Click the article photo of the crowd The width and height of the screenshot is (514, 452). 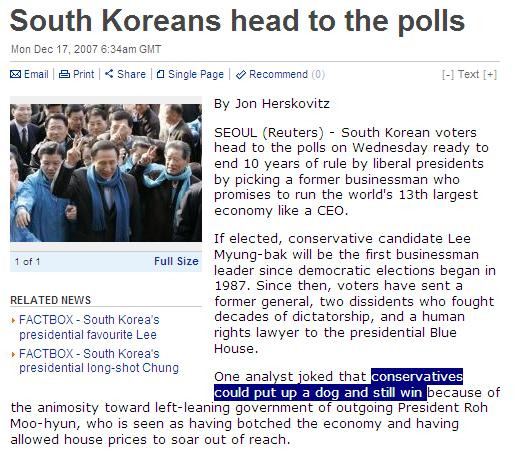click(106, 173)
